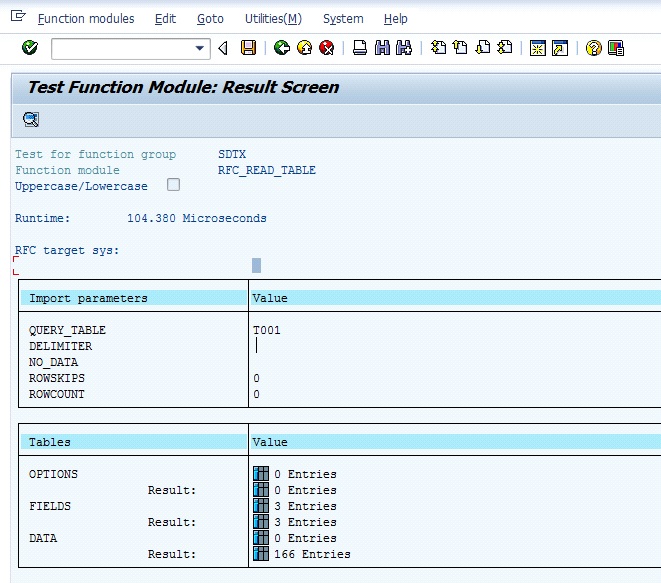Viewport: 661px width, 583px height.
Task: Click the 166 Entries result text
Action: click(x=312, y=554)
